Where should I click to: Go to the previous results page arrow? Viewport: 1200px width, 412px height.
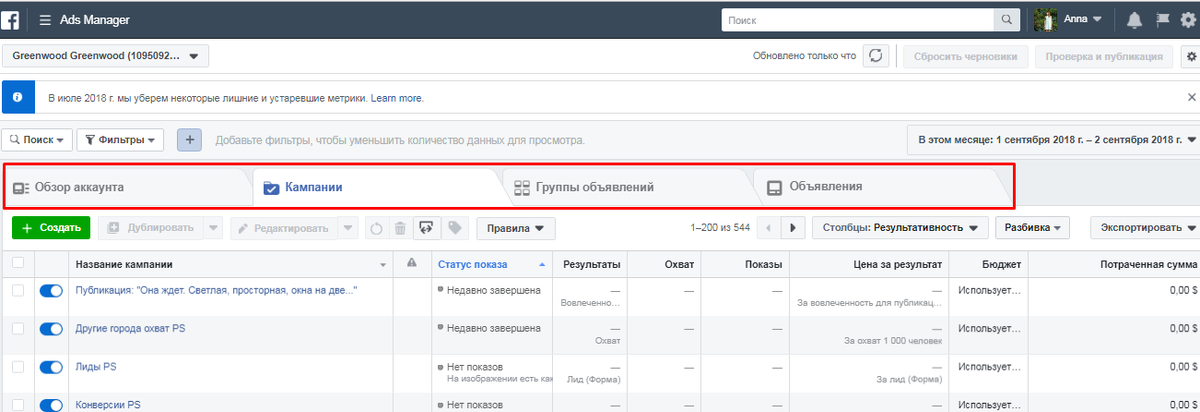click(769, 228)
